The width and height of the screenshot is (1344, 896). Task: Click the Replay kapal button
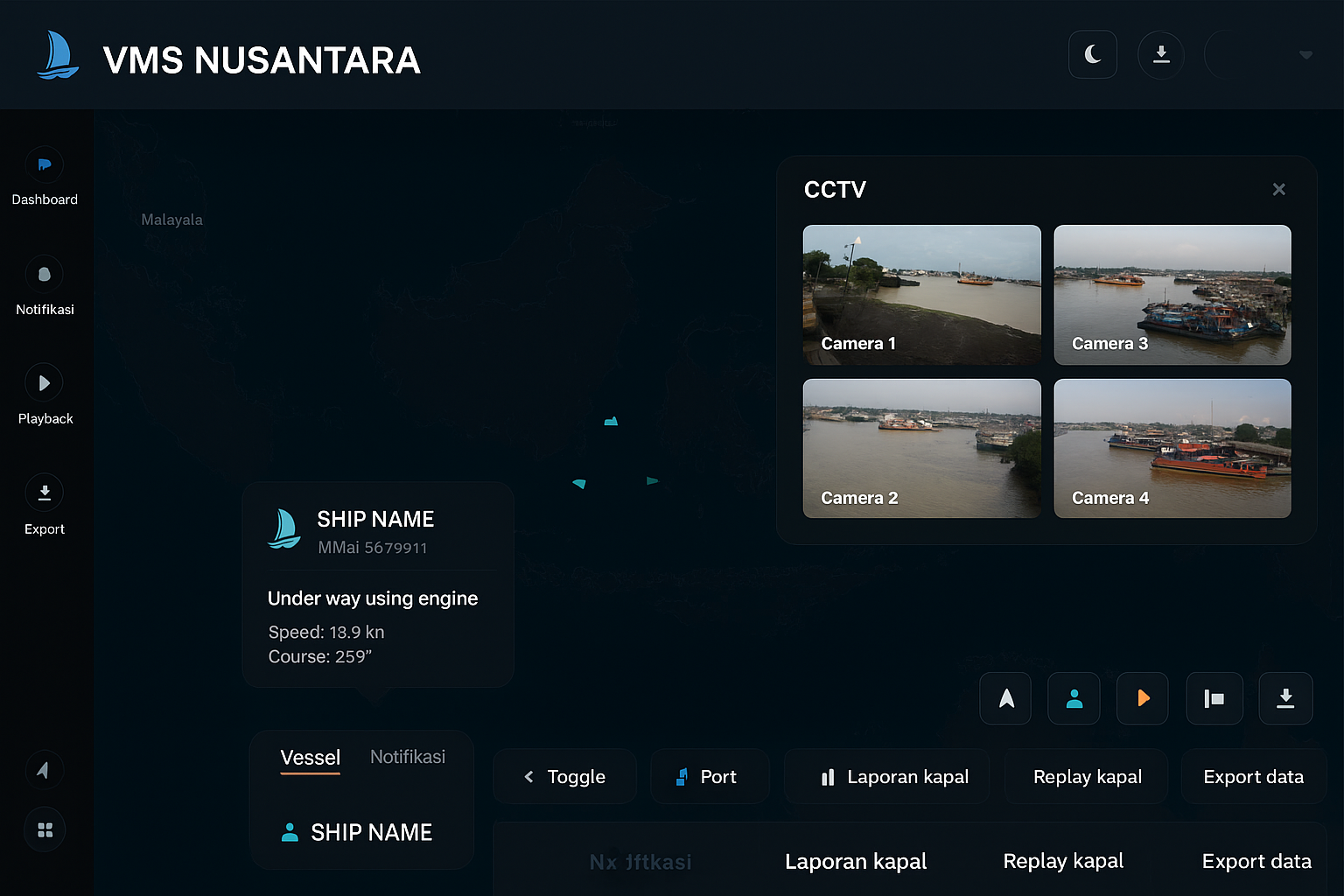pyautogui.click(x=1087, y=777)
